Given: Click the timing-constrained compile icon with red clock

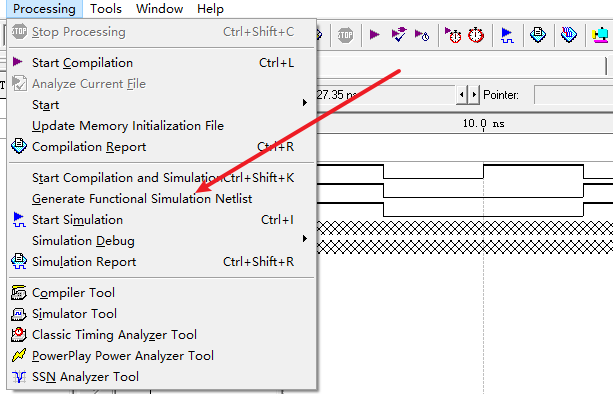Looking at the screenshot, I should (453, 35).
